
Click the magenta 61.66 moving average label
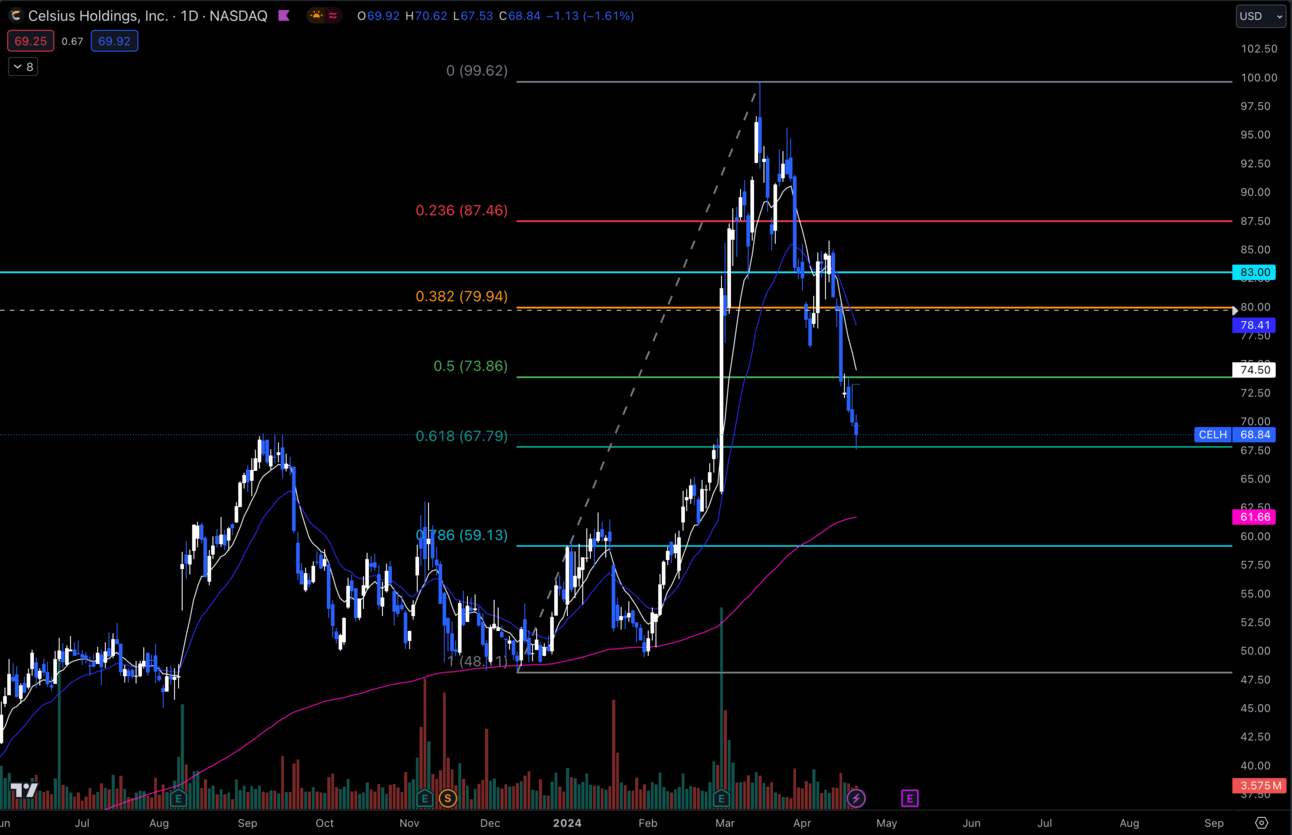click(x=1255, y=517)
